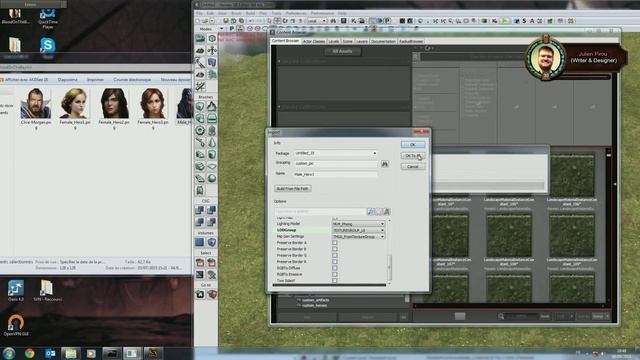Open Chrome from the taskbar
This screenshot has width=640, height=360.
point(29,353)
